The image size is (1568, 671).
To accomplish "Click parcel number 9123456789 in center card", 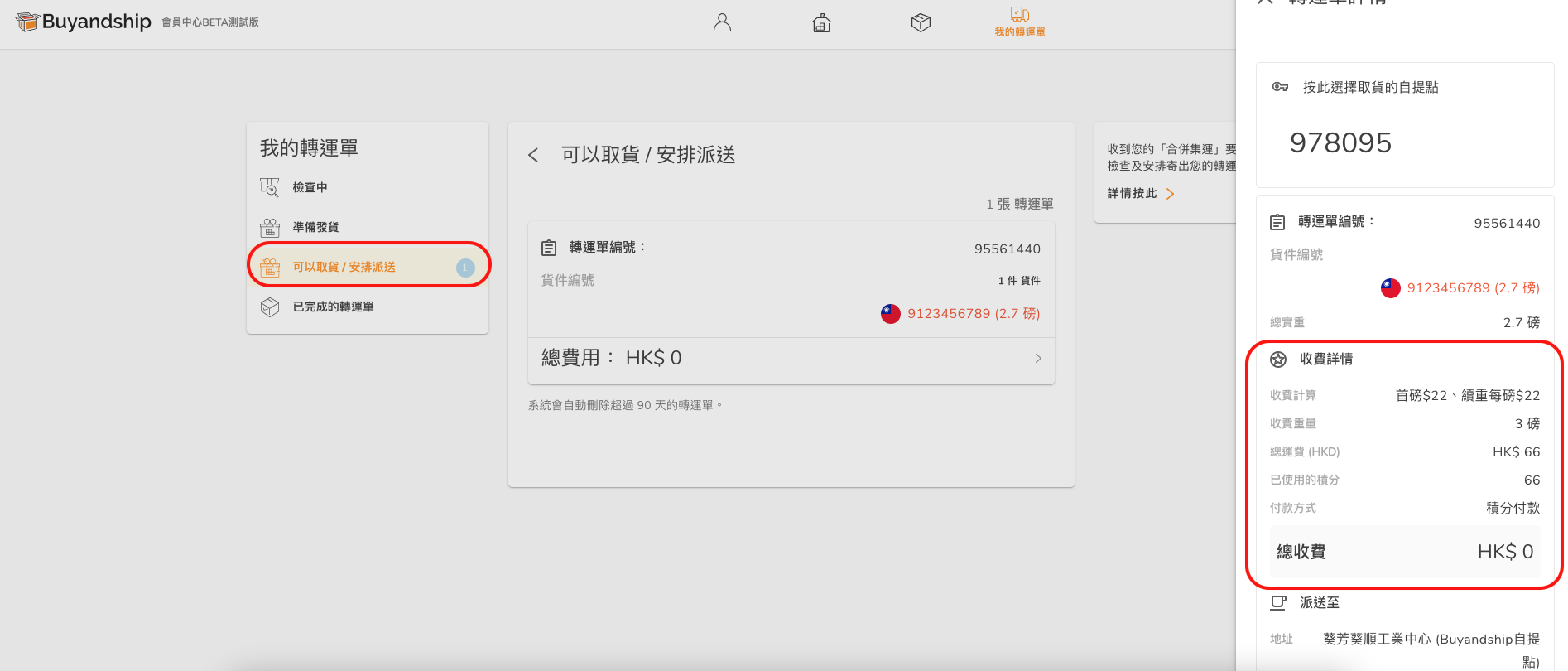I will 973,313.
